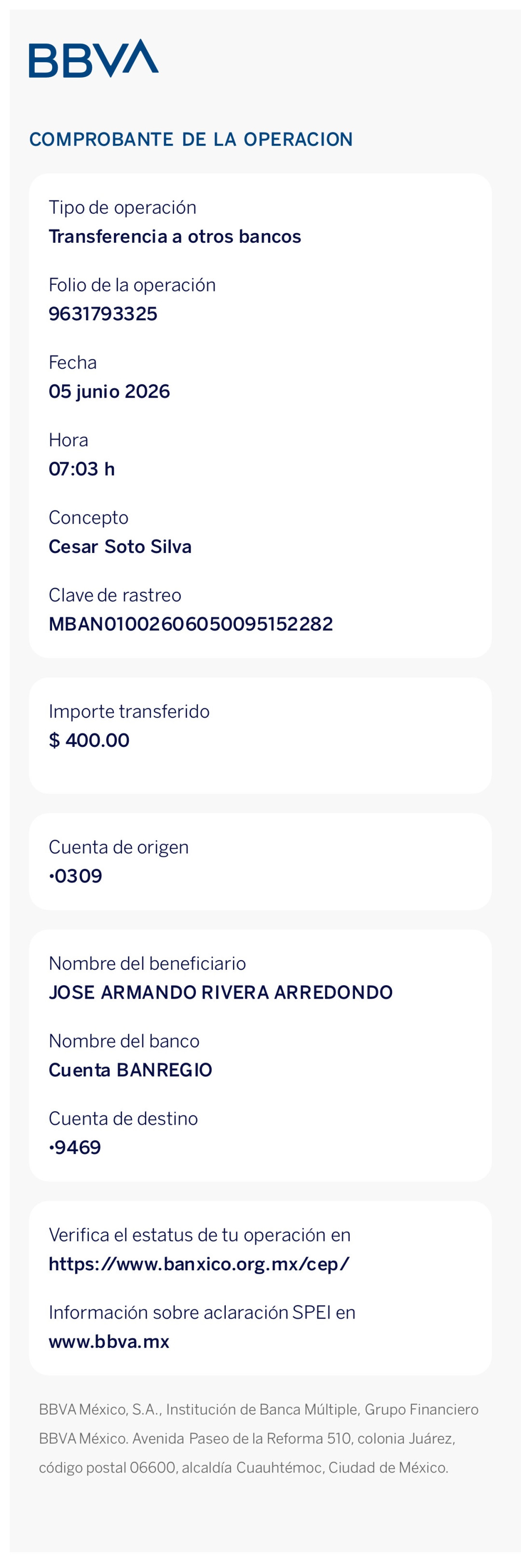Click destination account ending 9469

[x=75, y=1147]
